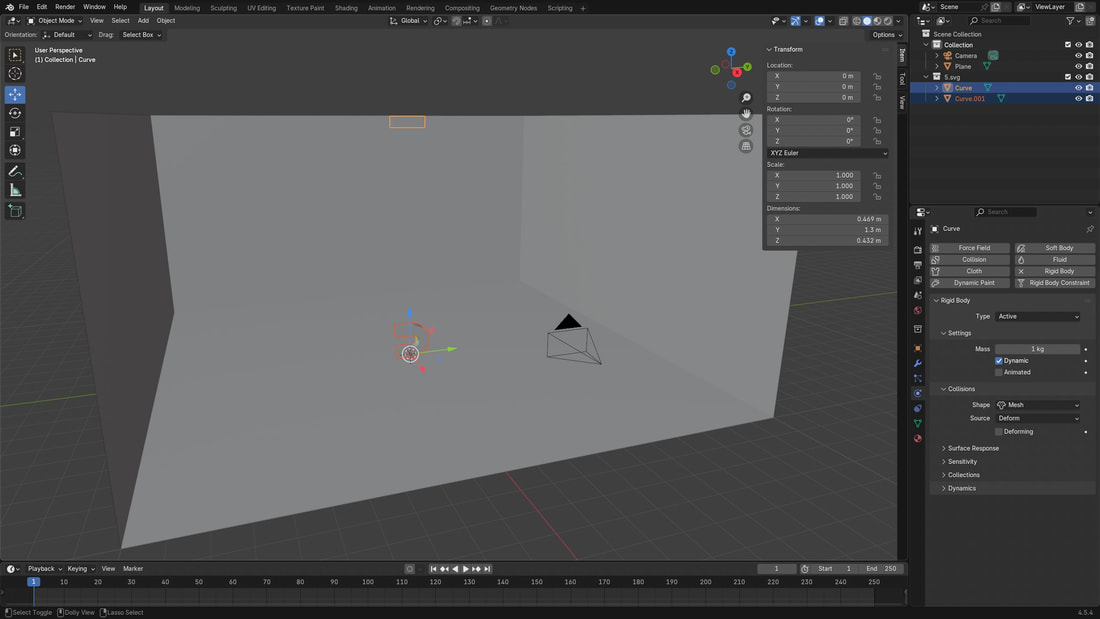
Task: Click the zoom magnifier viewport gizmo
Action: [x=746, y=98]
